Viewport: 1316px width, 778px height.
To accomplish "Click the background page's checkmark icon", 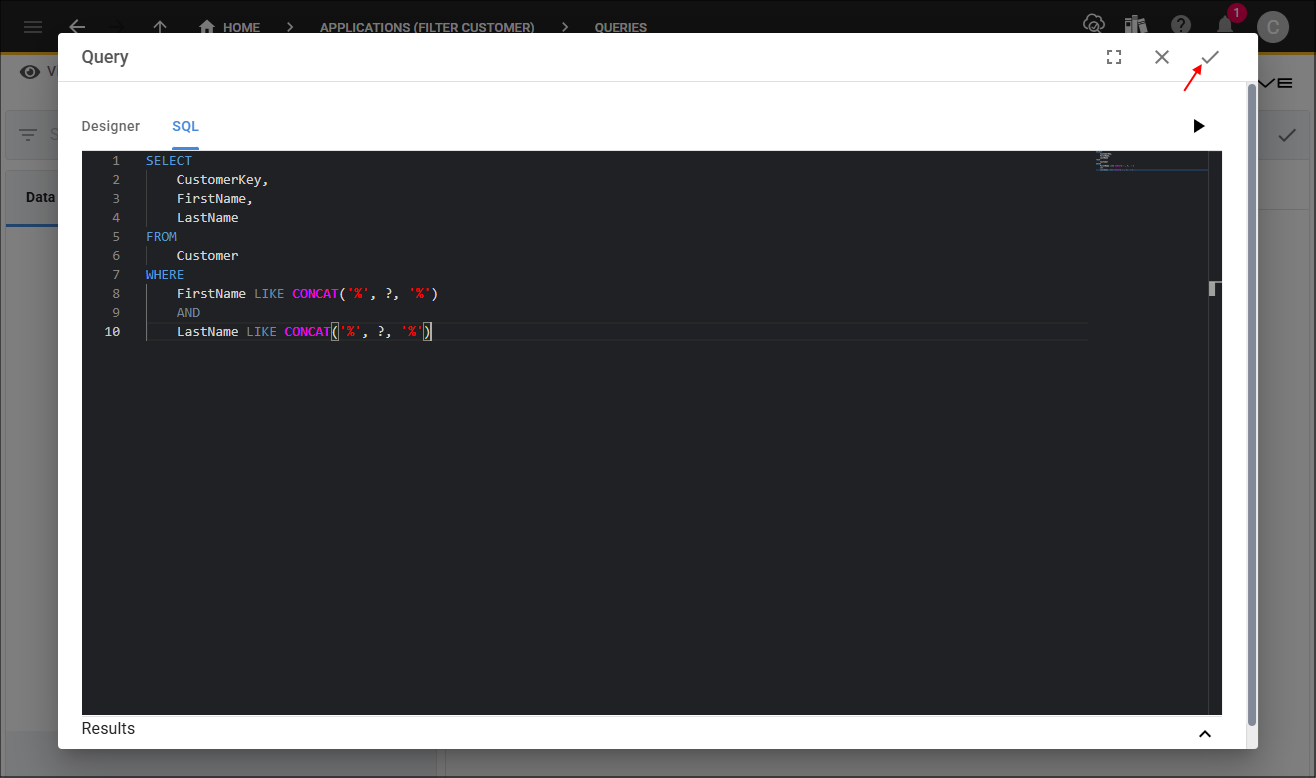I will (x=1287, y=135).
